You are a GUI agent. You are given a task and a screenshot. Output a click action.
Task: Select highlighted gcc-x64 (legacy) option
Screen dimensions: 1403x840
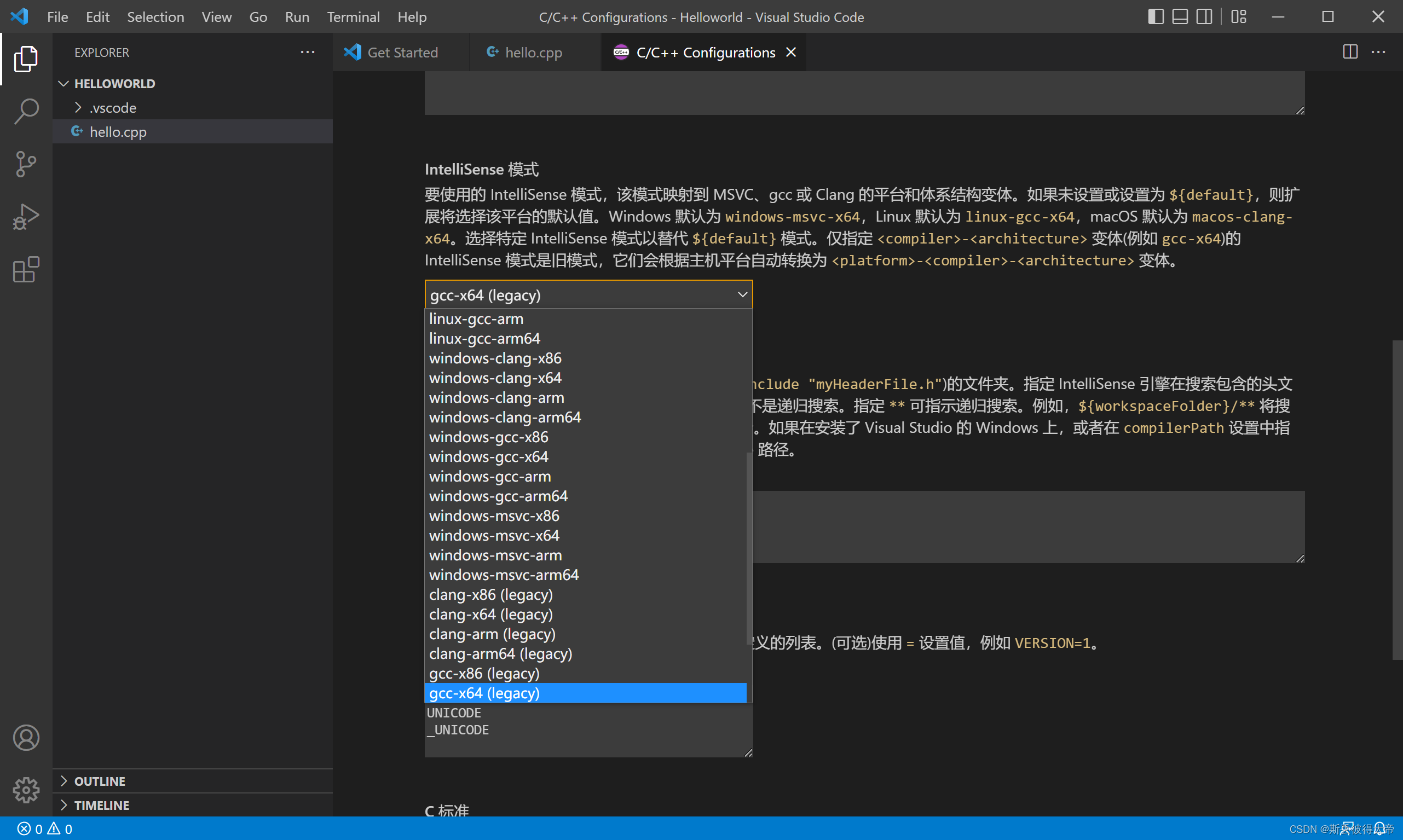[585, 693]
